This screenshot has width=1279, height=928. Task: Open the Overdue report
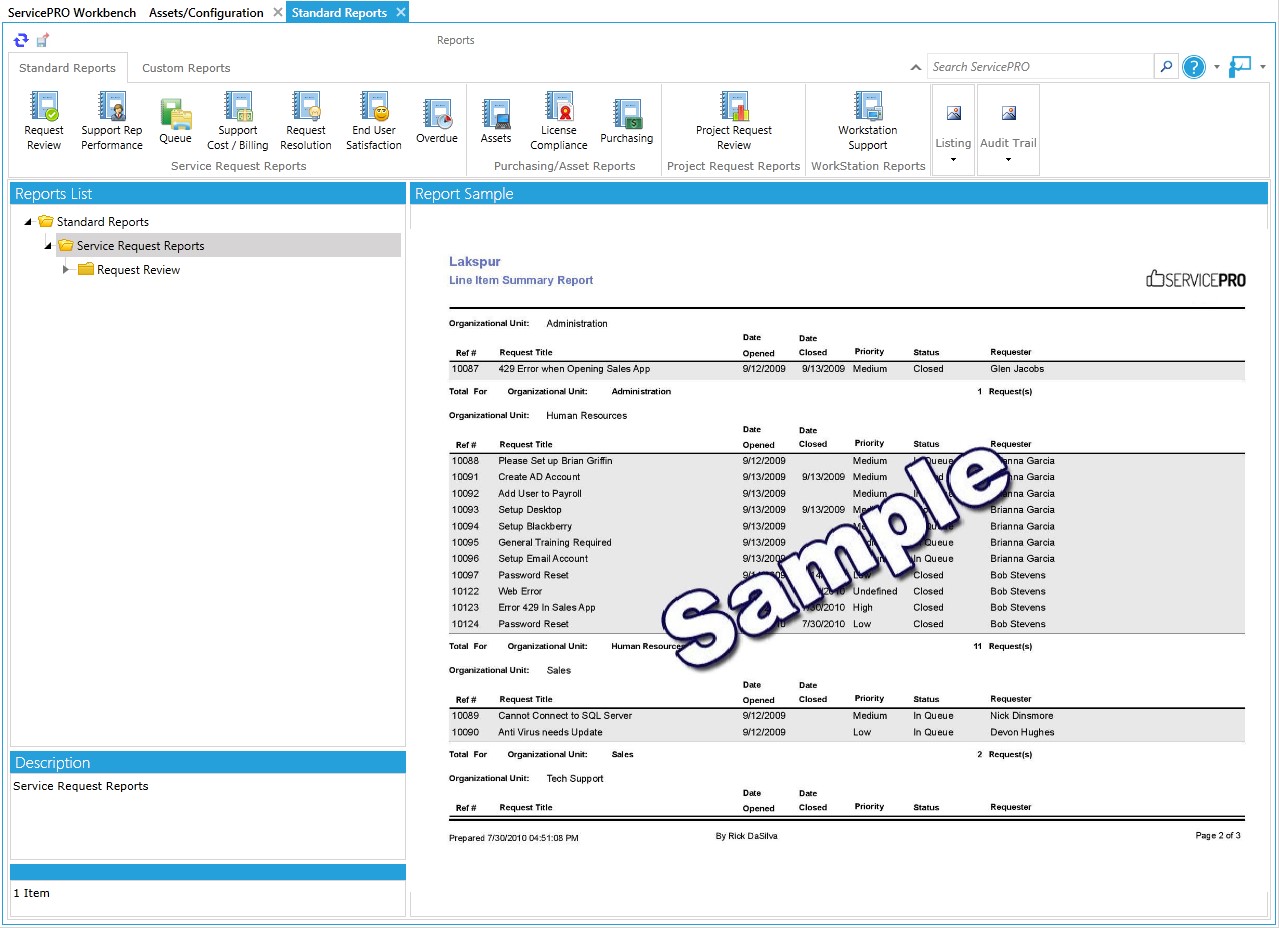437,121
